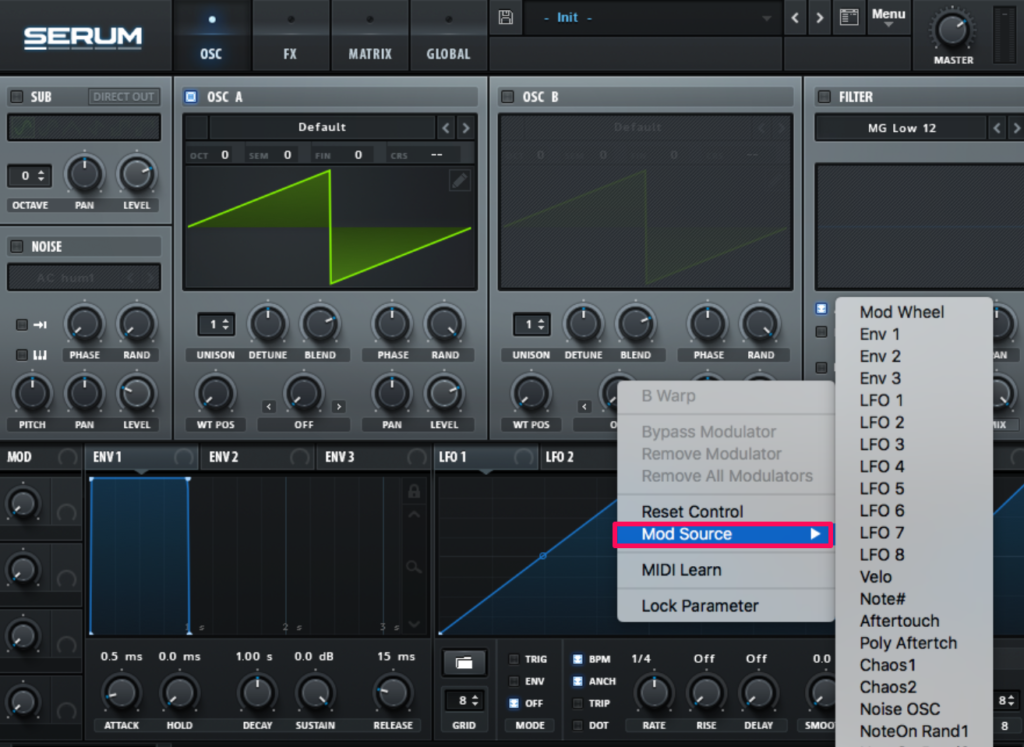Choose previous OSC A warp mode
The width and height of the screenshot is (1024, 747).
pyautogui.click(x=268, y=406)
